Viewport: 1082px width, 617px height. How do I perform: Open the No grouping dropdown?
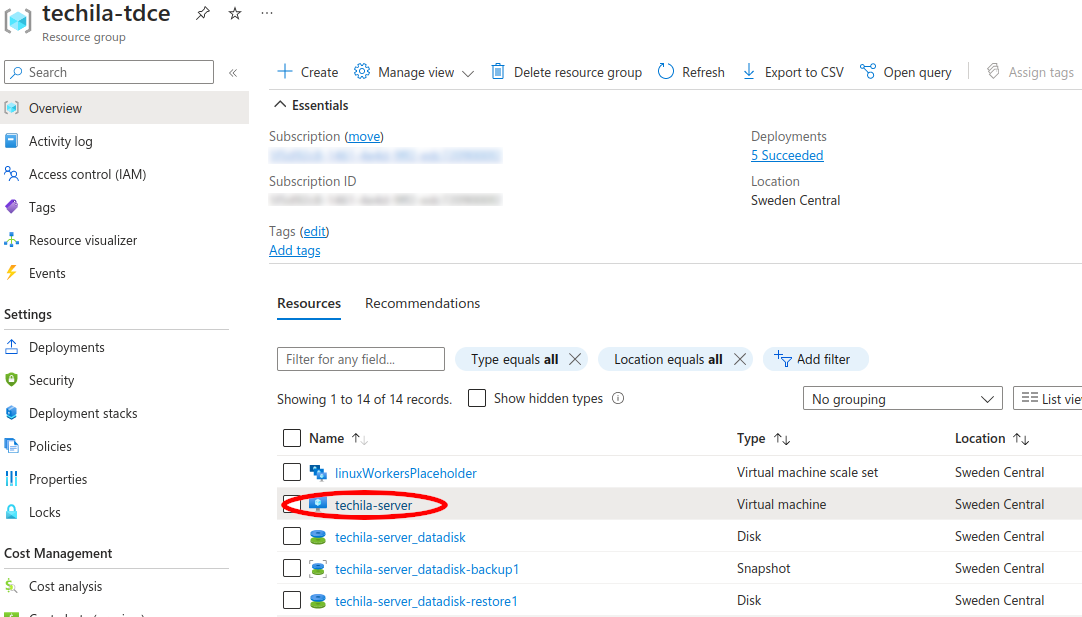pyautogui.click(x=902, y=399)
